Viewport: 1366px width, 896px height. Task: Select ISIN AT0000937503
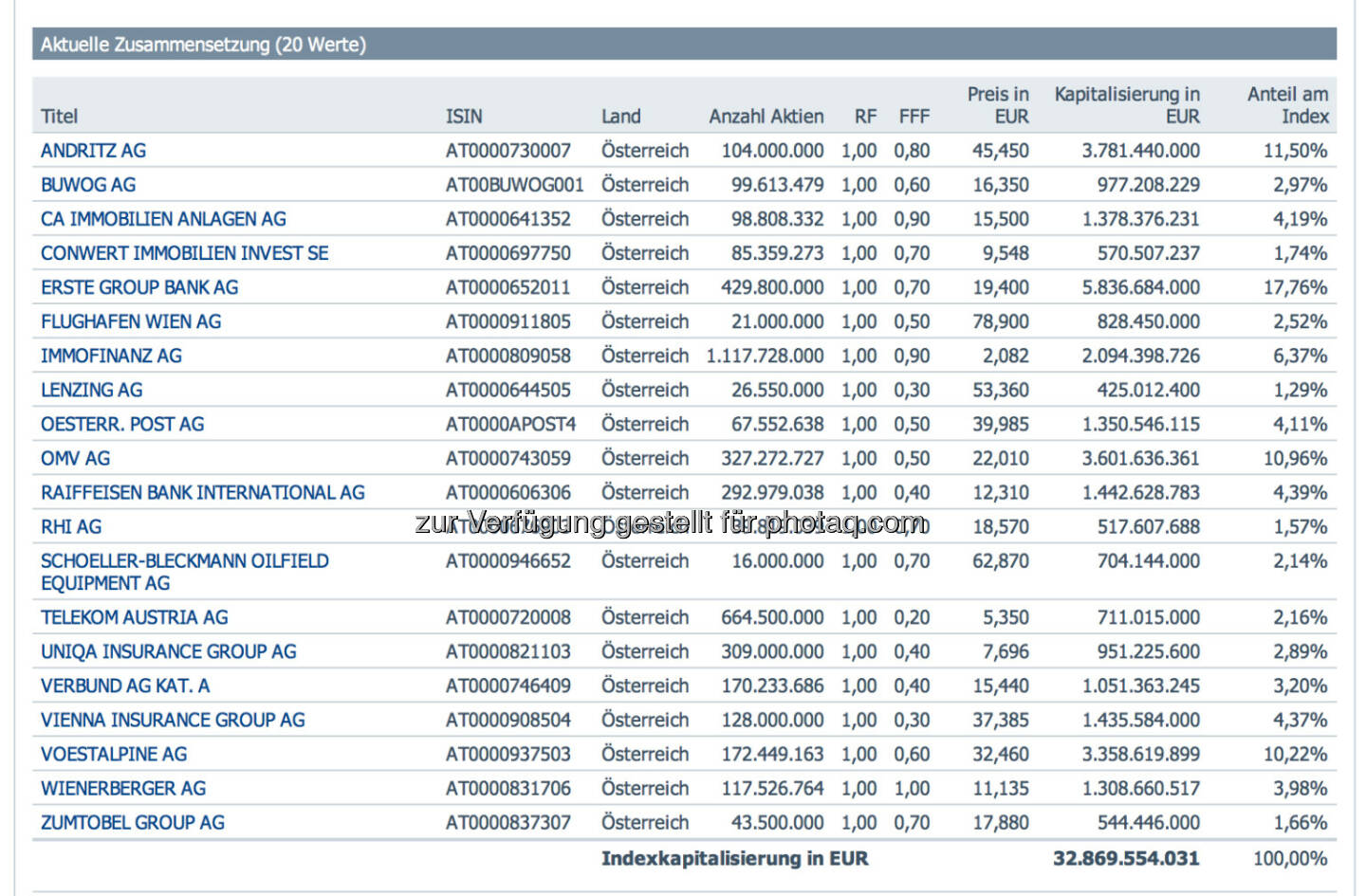tap(508, 754)
